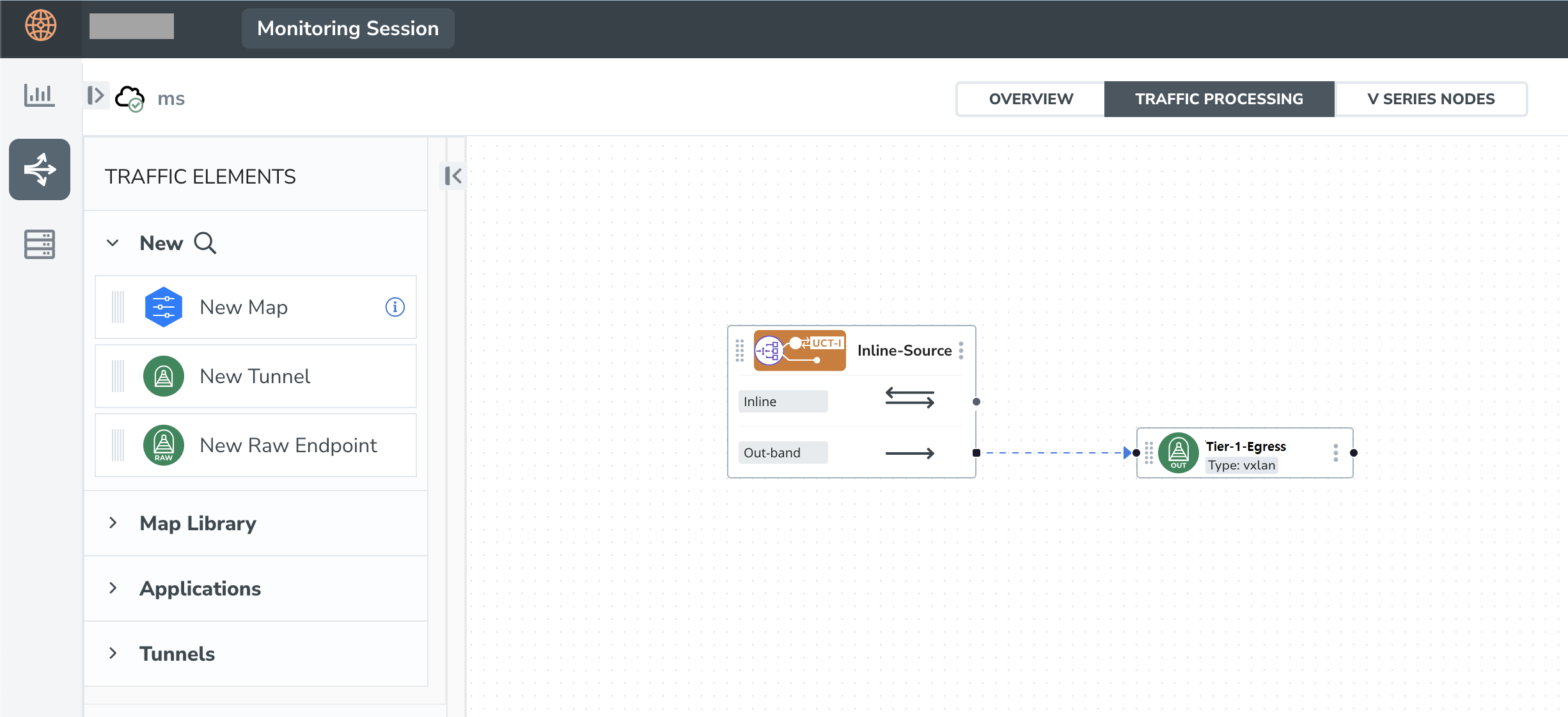Switch to the V Series Nodes tab

point(1431,99)
